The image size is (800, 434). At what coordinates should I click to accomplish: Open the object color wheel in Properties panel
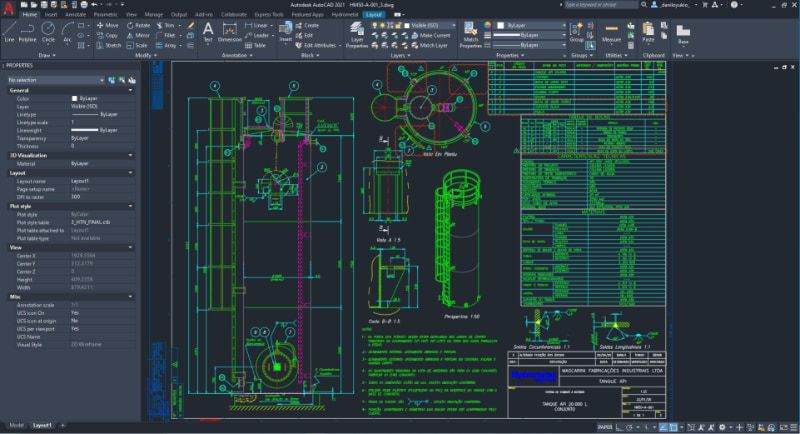coord(487,25)
